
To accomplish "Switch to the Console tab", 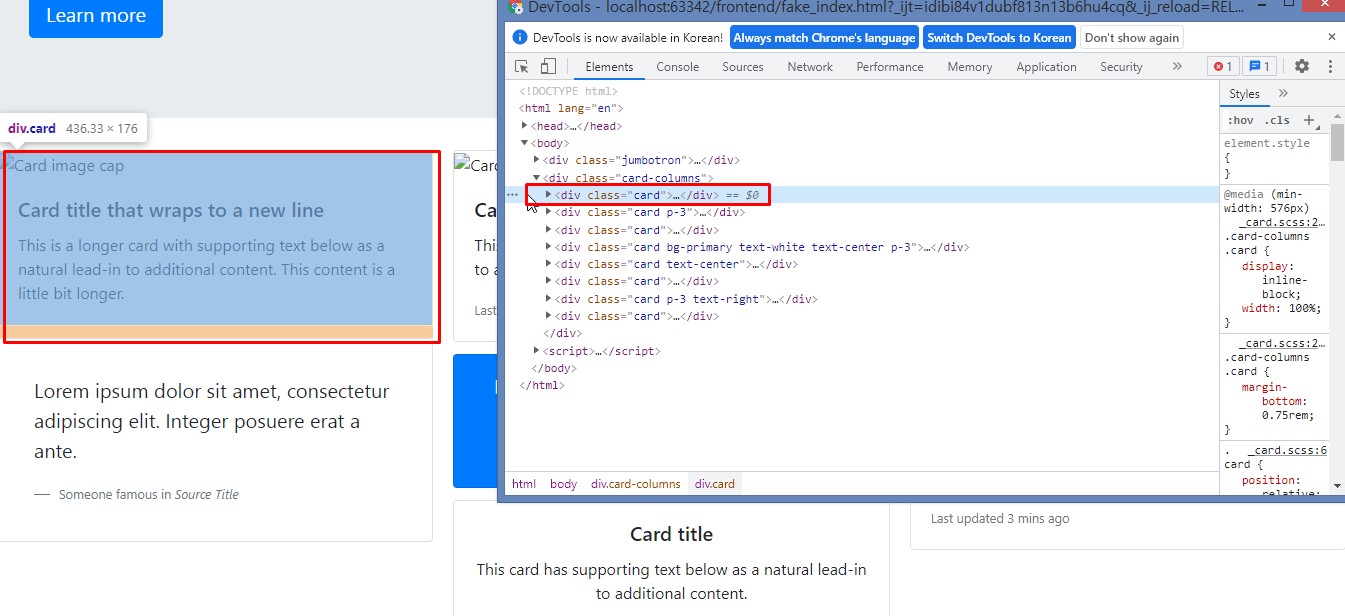I will 678,67.
